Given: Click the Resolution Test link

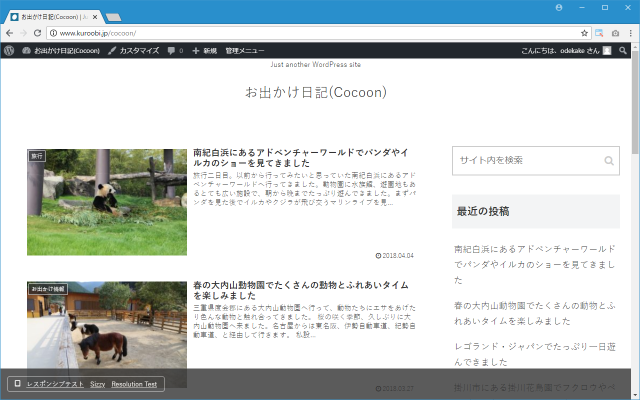Looking at the screenshot, I should coord(134,384).
